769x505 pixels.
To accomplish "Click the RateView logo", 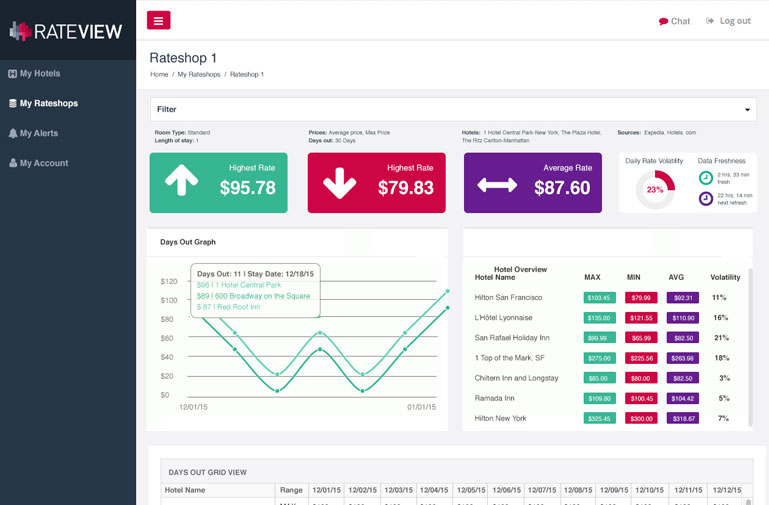I will [67, 31].
